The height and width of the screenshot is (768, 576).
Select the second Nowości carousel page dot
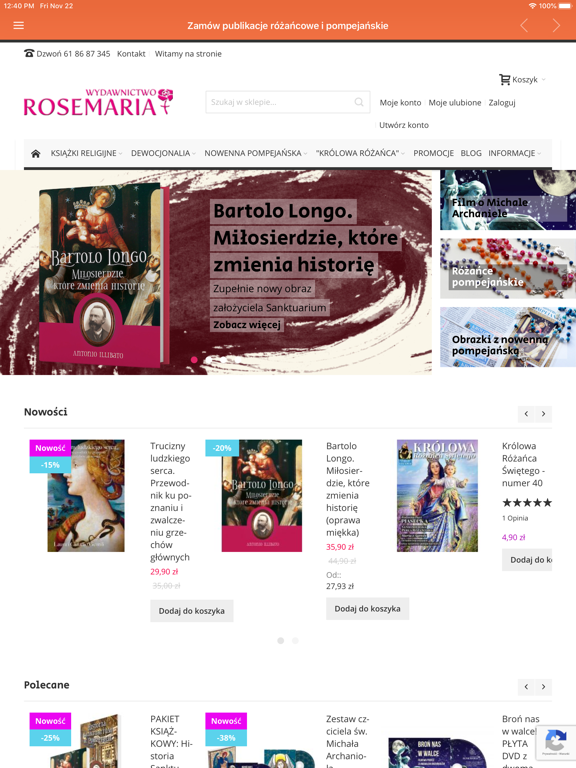click(x=295, y=641)
